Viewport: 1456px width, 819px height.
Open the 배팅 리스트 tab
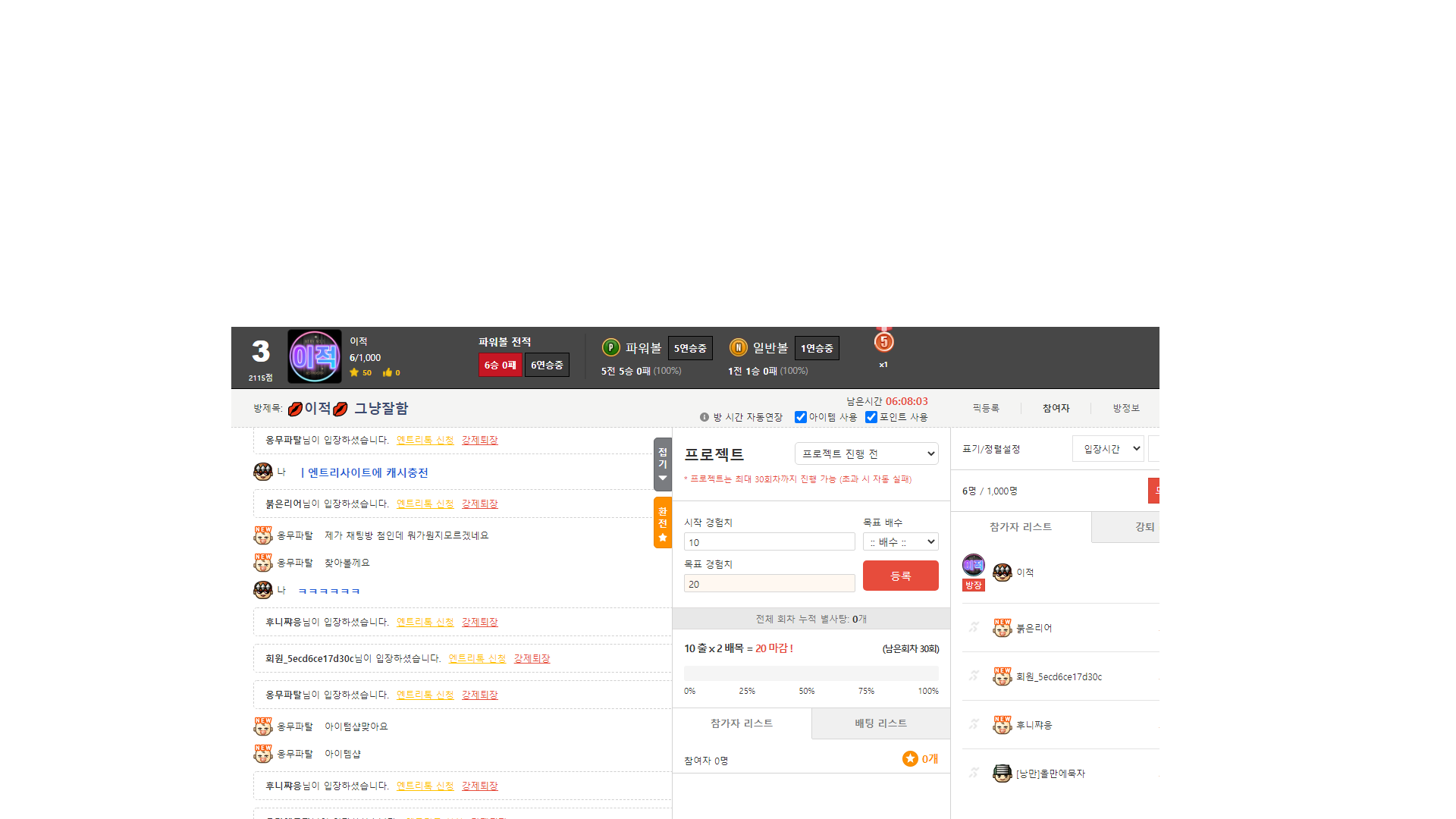[881, 723]
